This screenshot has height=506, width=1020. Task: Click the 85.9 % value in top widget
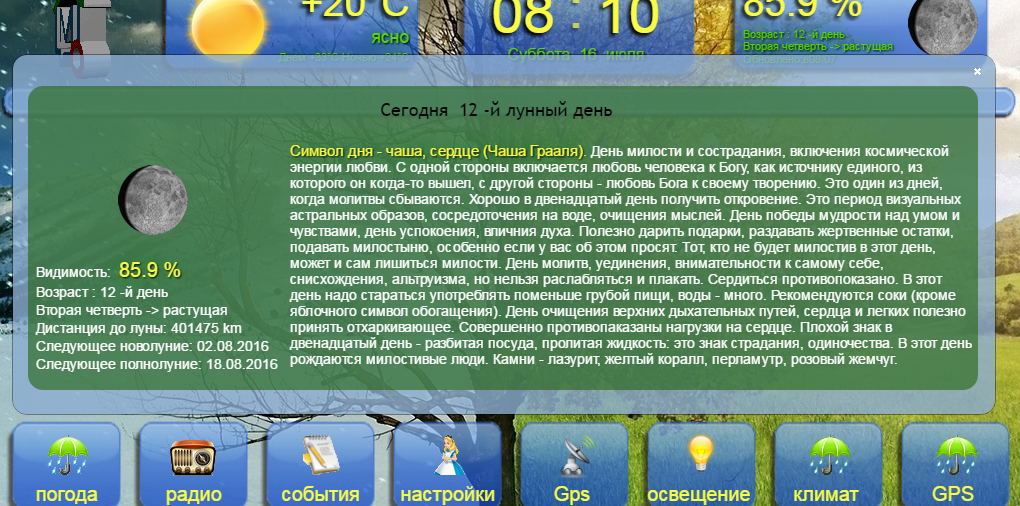[x=801, y=9]
